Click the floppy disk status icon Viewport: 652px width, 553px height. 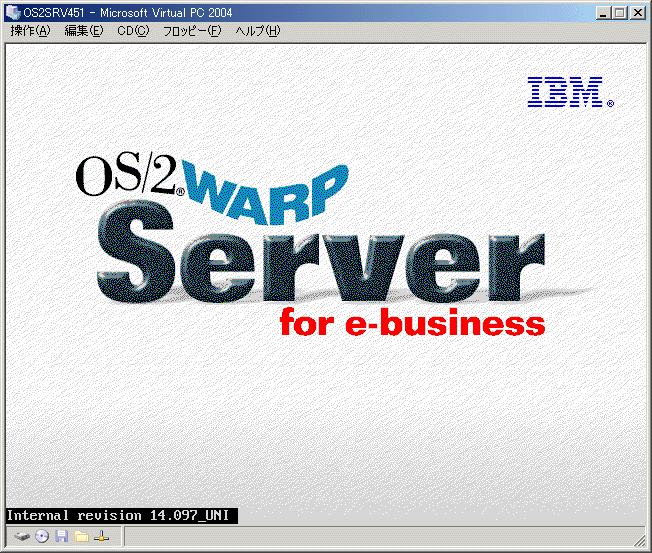[62, 536]
